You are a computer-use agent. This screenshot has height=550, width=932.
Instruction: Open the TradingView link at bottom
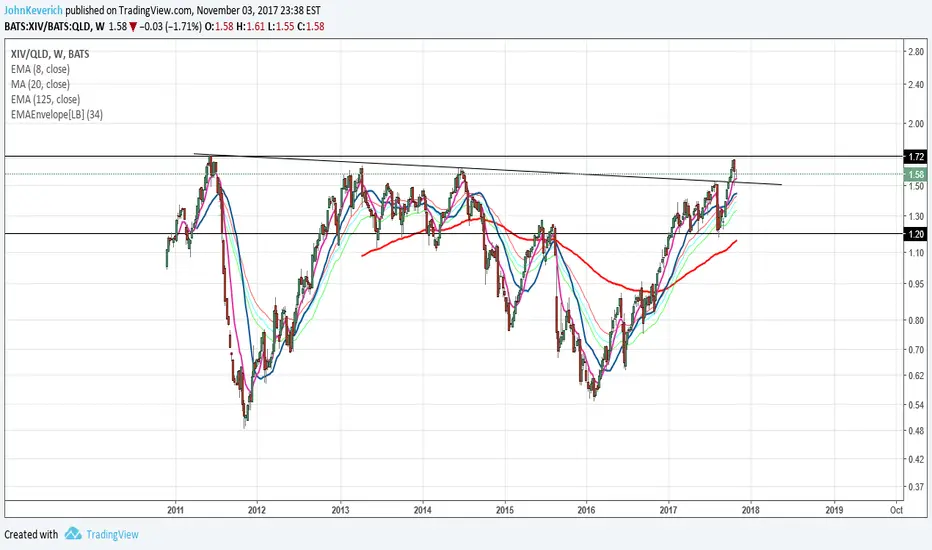112,535
